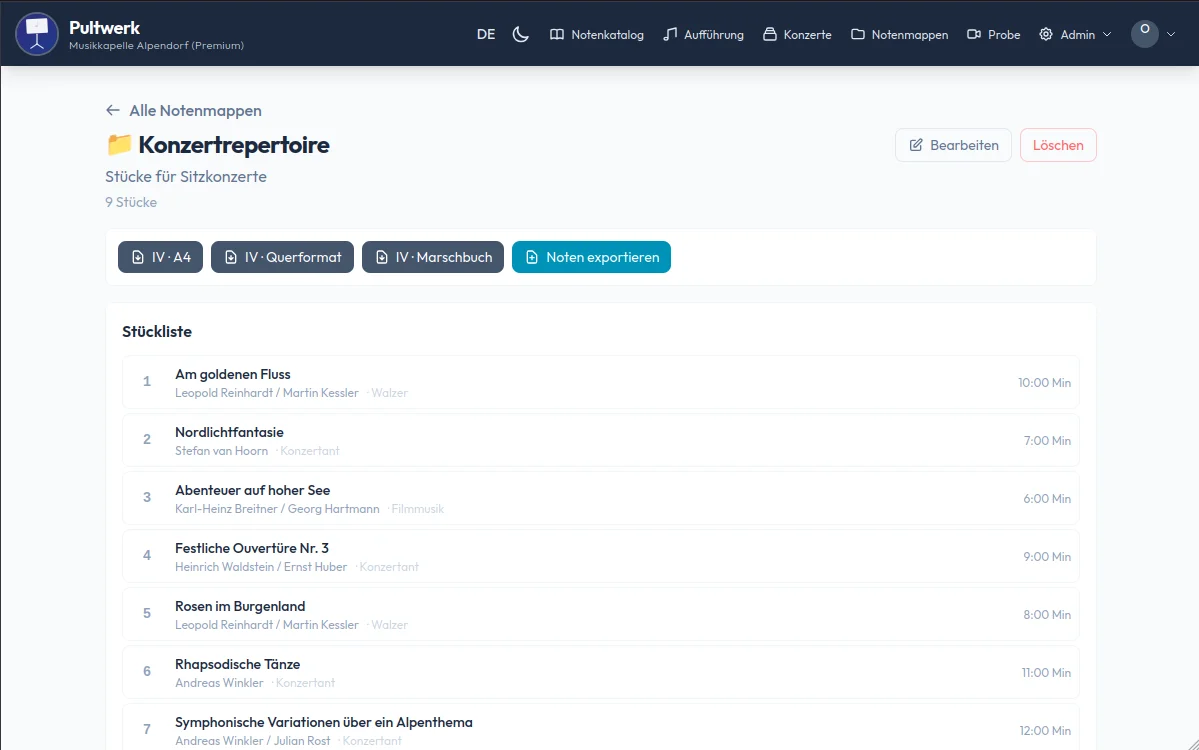Generate the IV · Querformat document
The height and width of the screenshot is (750, 1199).
282,257
